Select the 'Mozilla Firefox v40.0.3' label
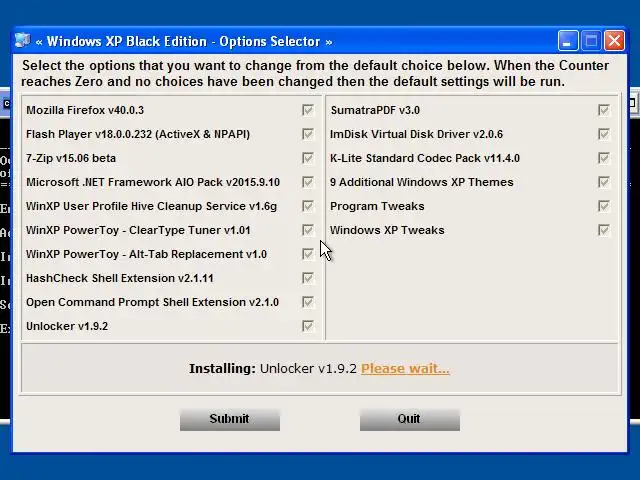640x480 pixels. (85, 110)
